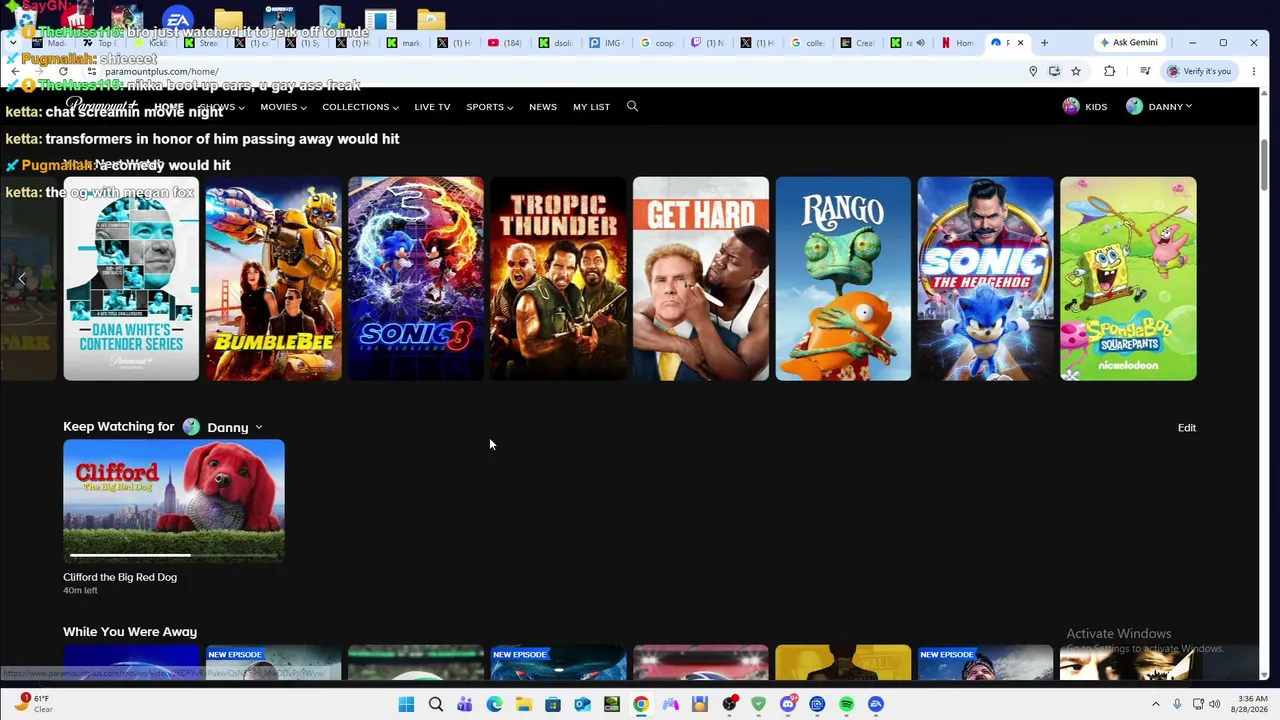Click Clifford's watch progress bar
Screen dimensions: 1280x720
point(174,554)
